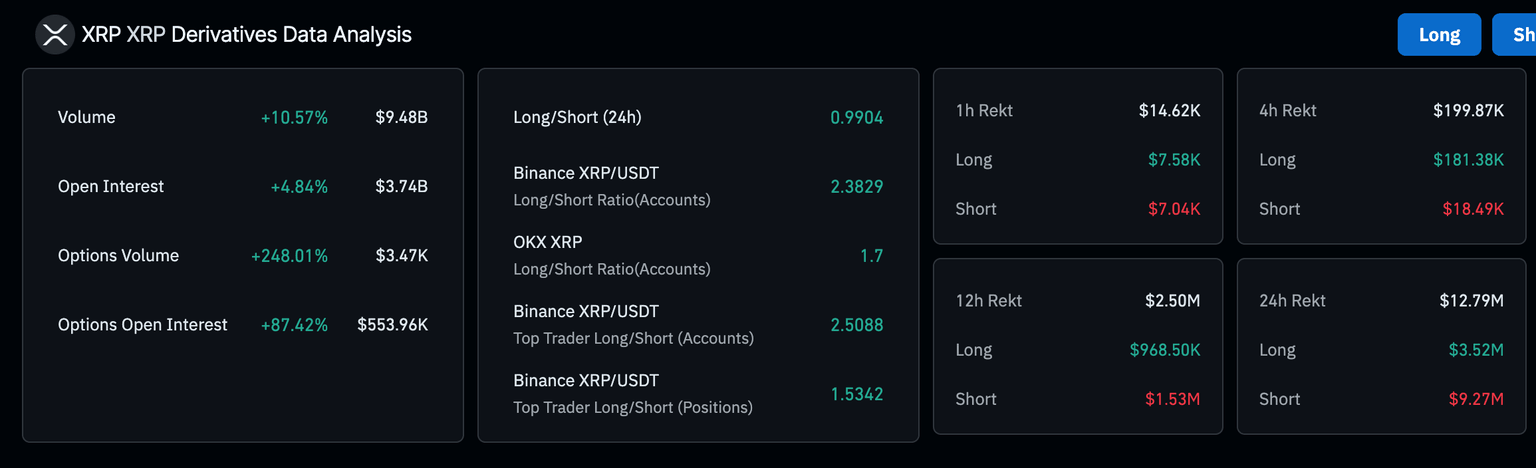
Task: Click the 12h Rekt Long $968.50K value
Action: point(1165,350)
